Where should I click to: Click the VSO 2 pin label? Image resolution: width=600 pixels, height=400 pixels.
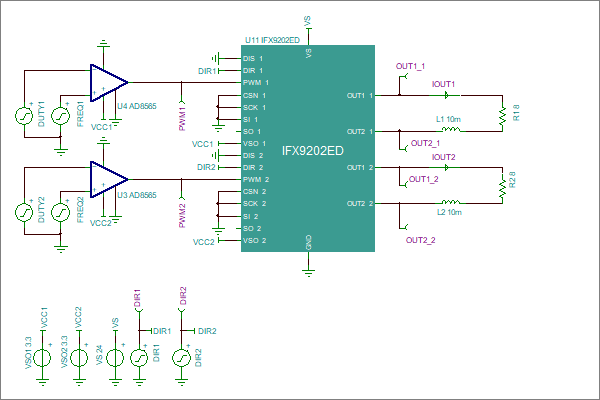coord(254,240)
